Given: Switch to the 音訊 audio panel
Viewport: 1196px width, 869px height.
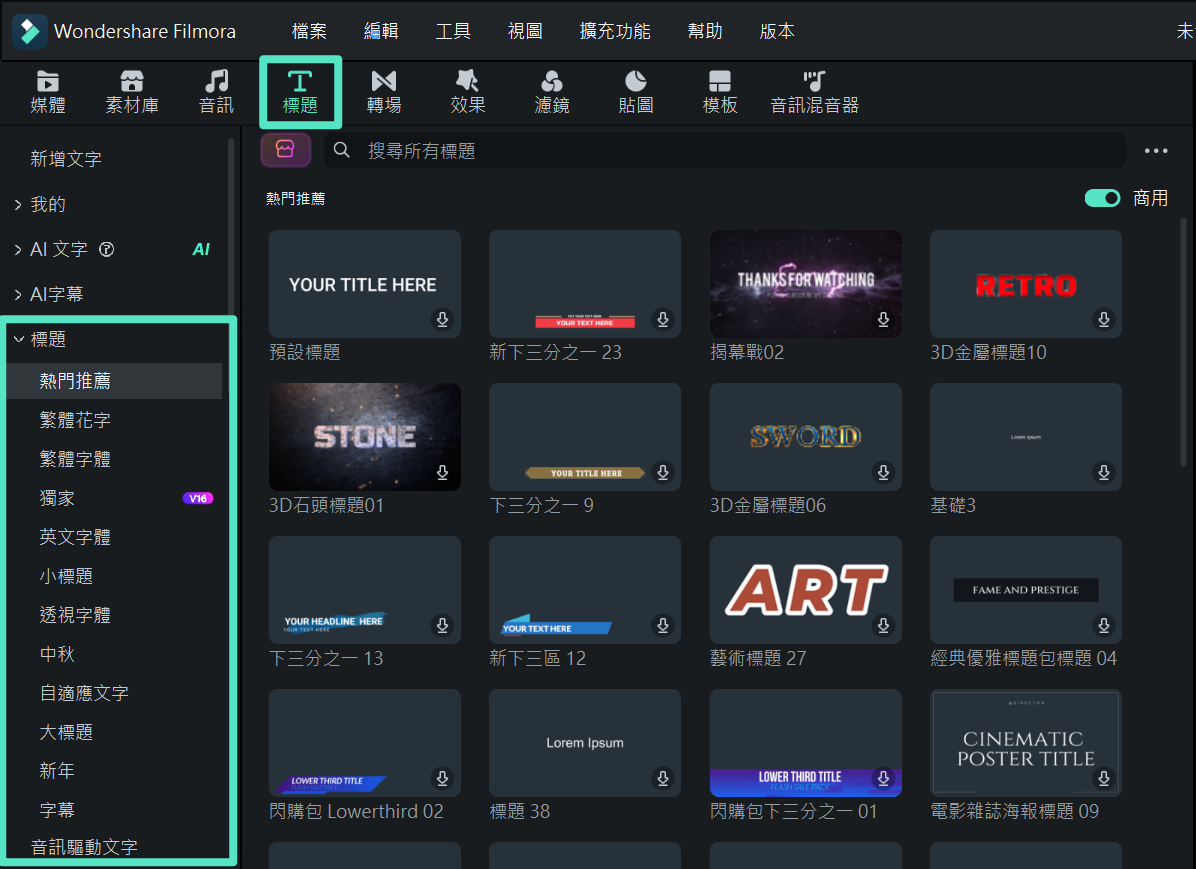Looking at the screenshot, I should (216, 92).
